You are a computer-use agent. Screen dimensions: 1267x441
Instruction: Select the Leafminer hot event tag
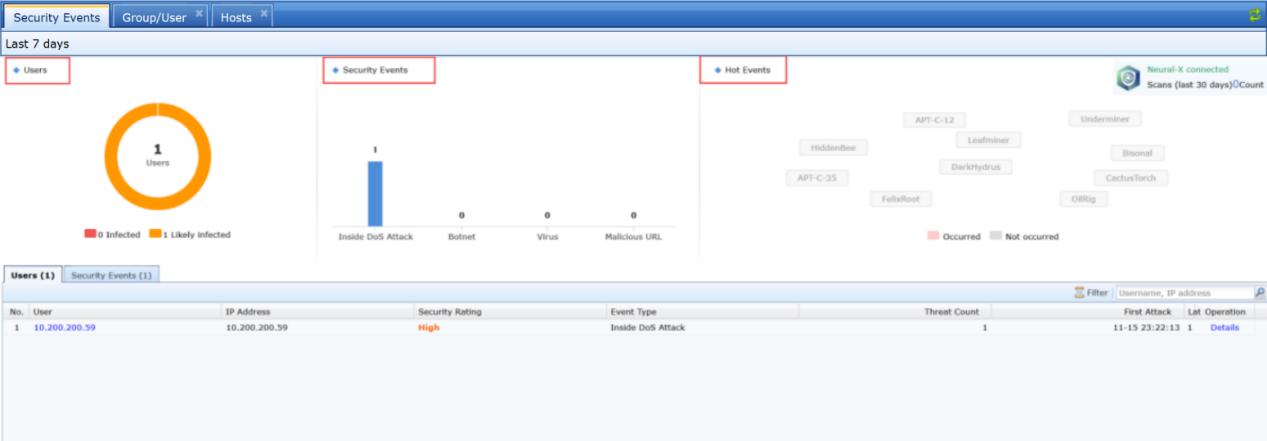(x=988, y=141)
